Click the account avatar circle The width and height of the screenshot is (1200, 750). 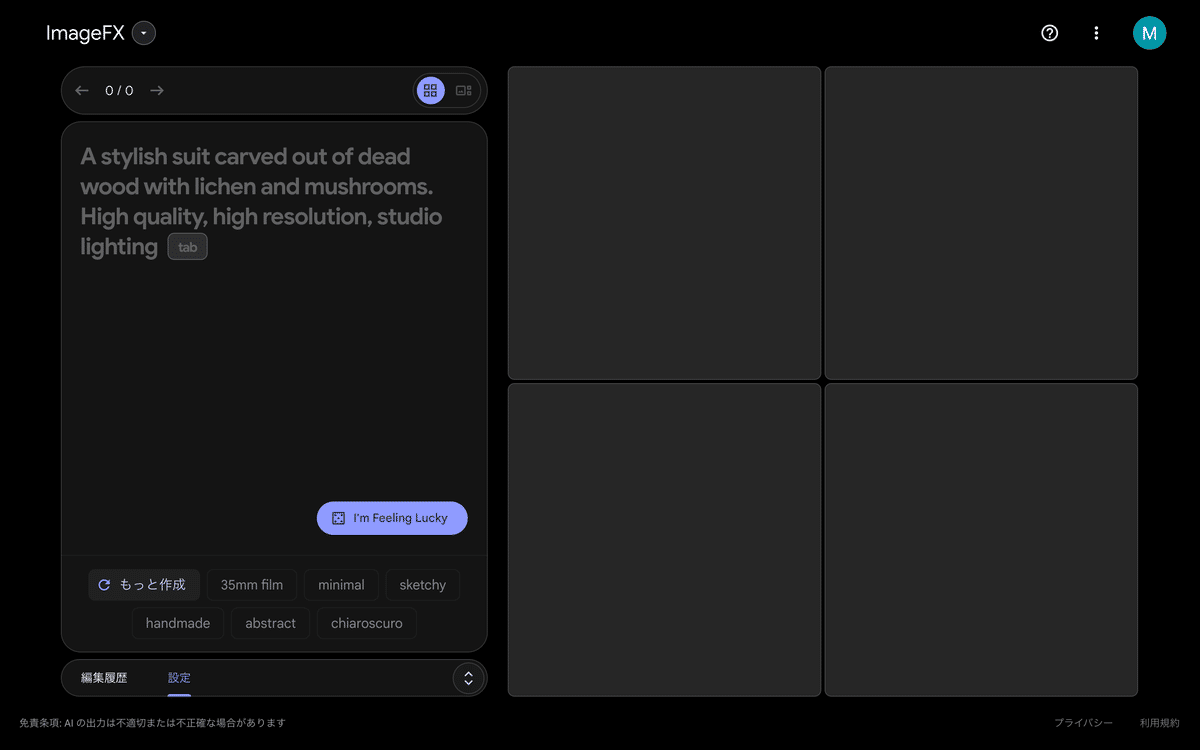click(1149, 33)
